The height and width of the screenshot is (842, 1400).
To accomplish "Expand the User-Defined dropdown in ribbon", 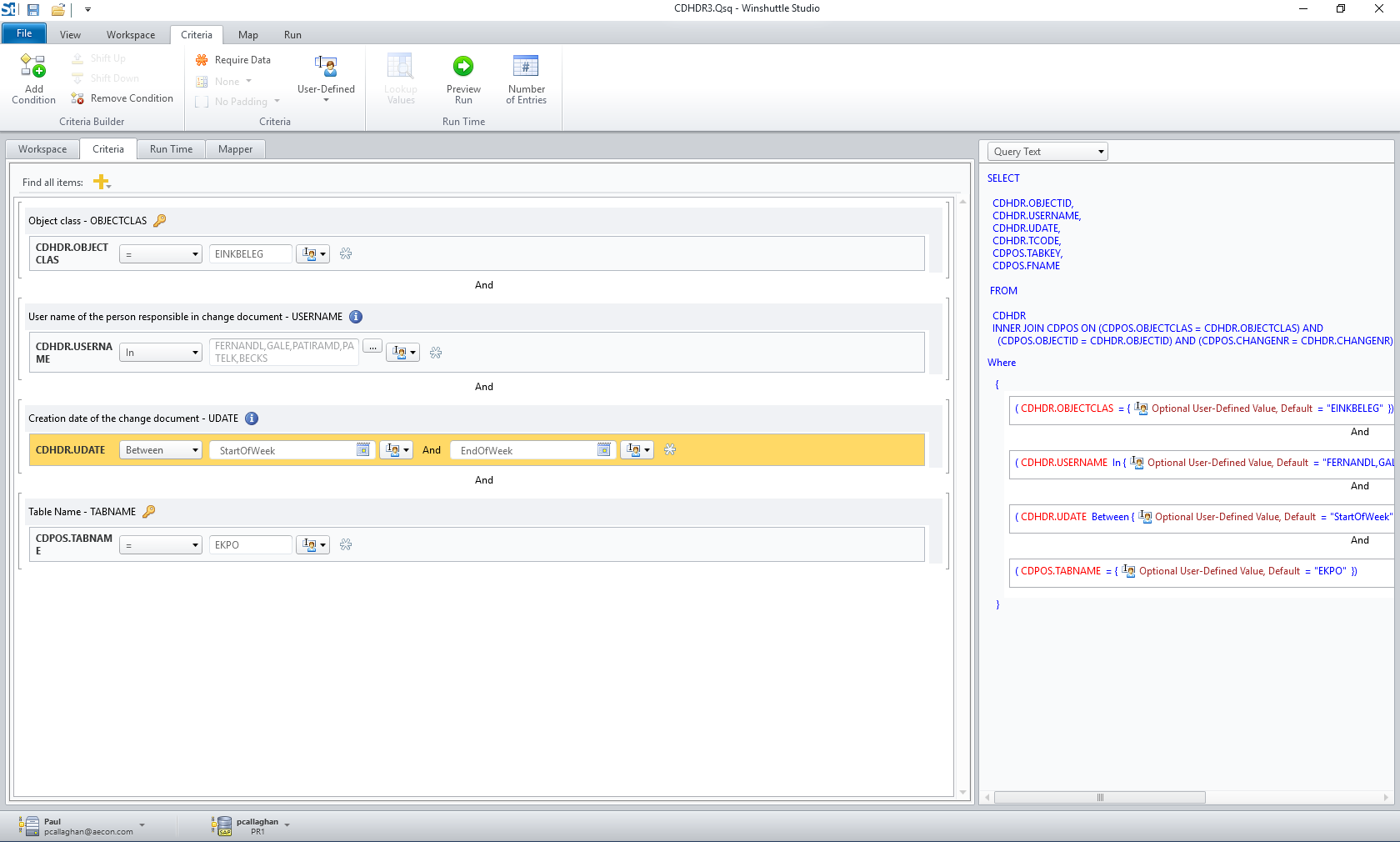I will point(326,100).
